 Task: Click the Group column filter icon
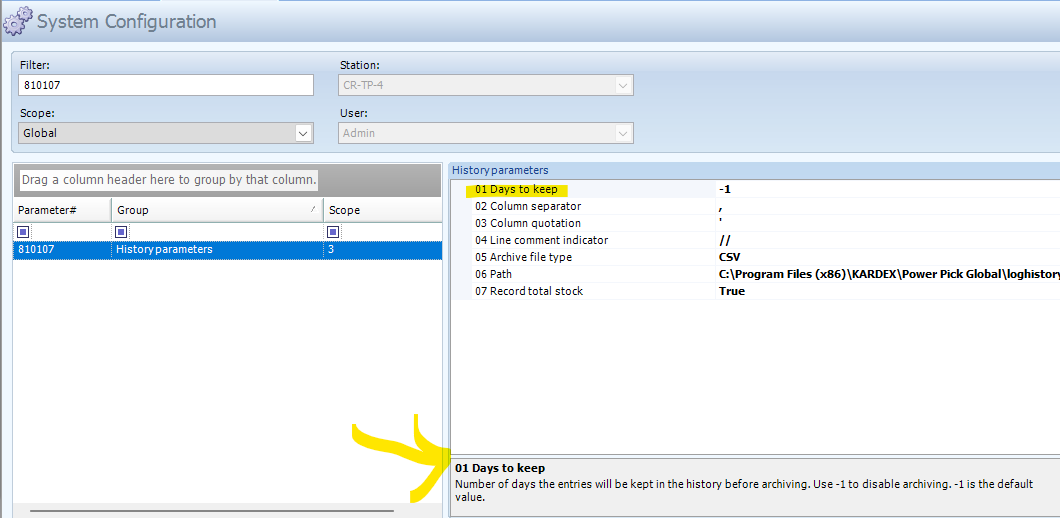[122, 232]
